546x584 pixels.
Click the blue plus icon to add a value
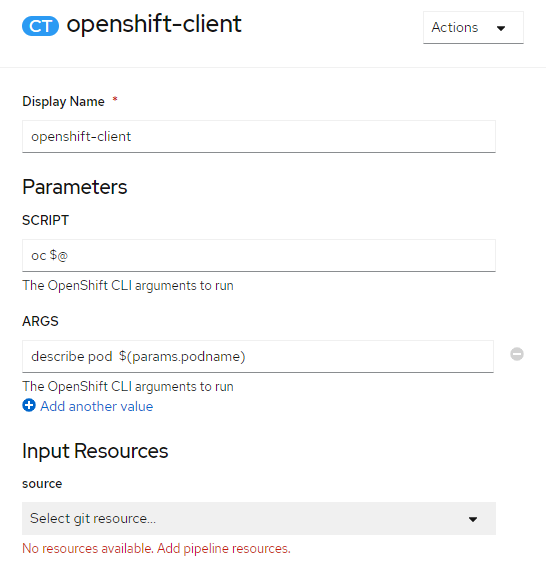(x=29, y=405)
